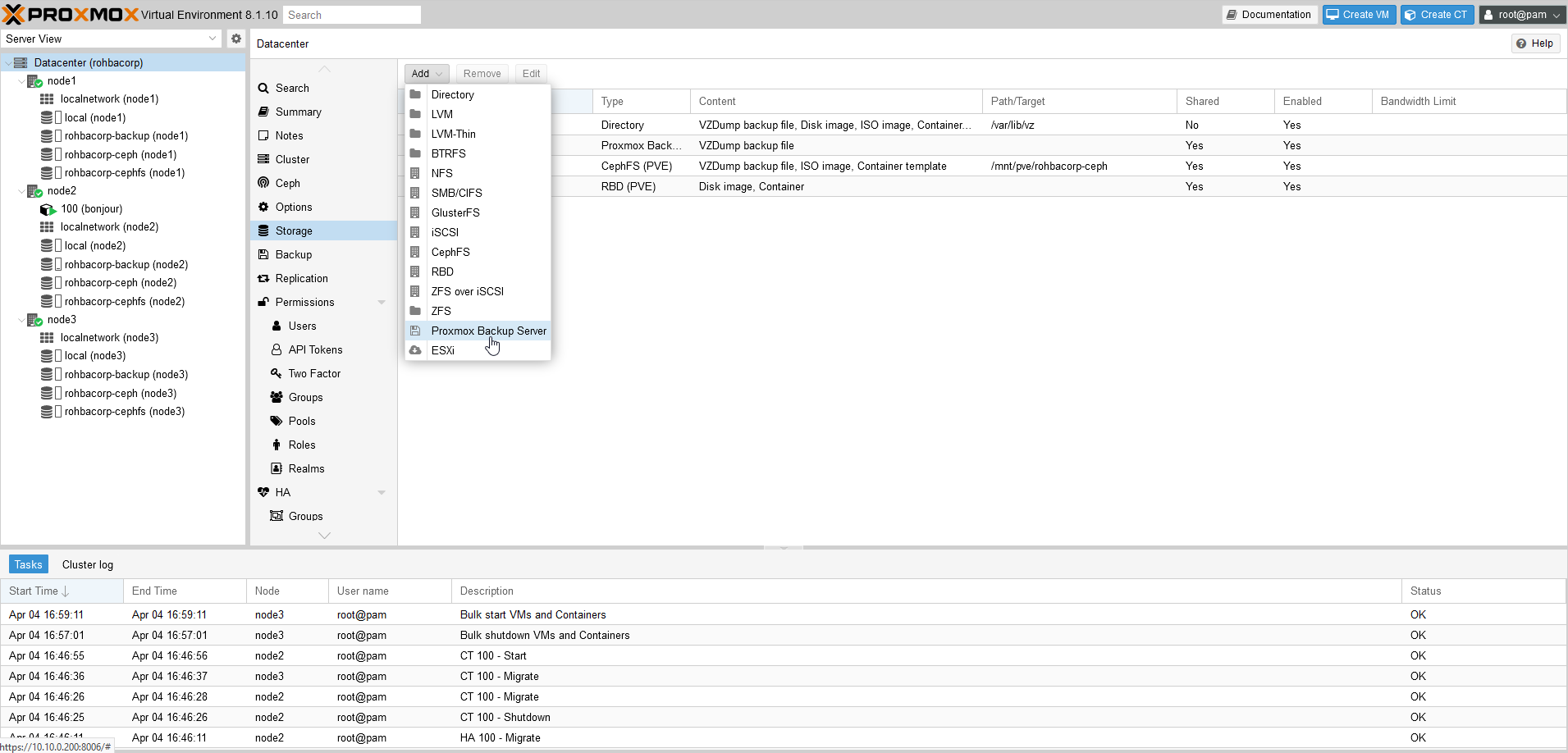This screenshot has height=753, width=1568.
Task: Collapse the node2 tree branch
Action: pyautogui.click(x=21, y=191)
